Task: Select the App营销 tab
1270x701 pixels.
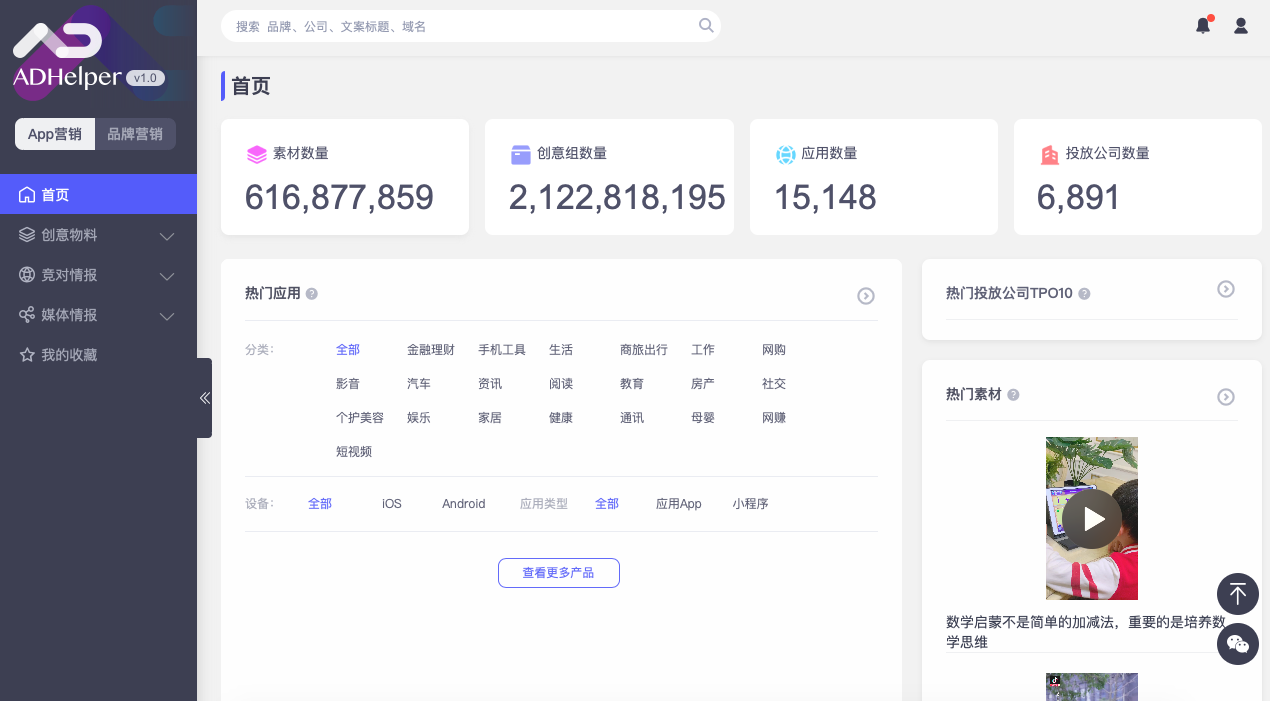Action: click(55, 134)
